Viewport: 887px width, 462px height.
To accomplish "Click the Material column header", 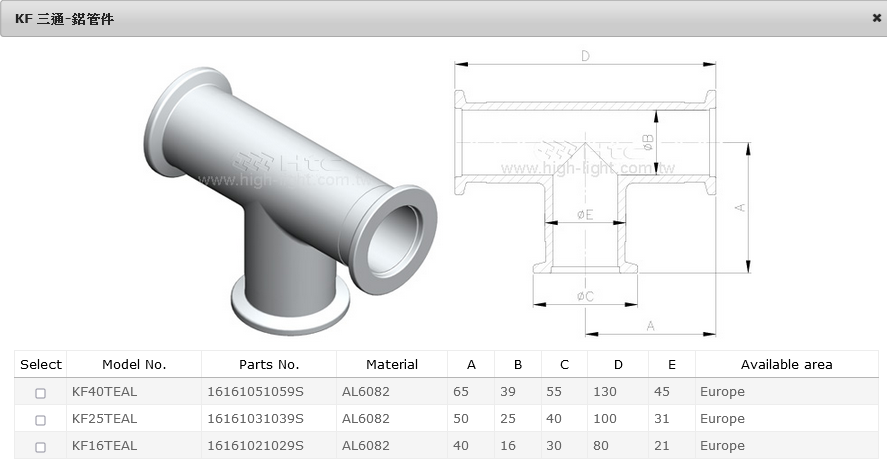I will coord(392,364).
